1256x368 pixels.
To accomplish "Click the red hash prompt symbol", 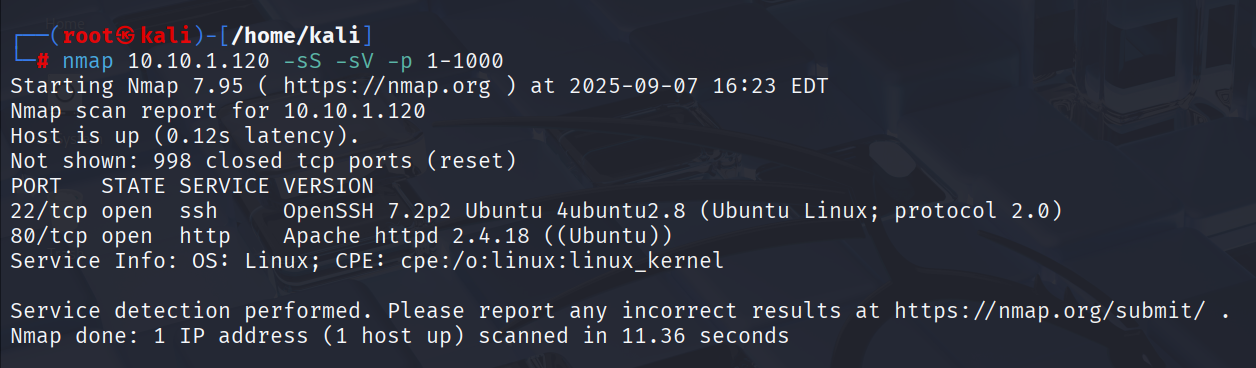I will coord(43,61).
